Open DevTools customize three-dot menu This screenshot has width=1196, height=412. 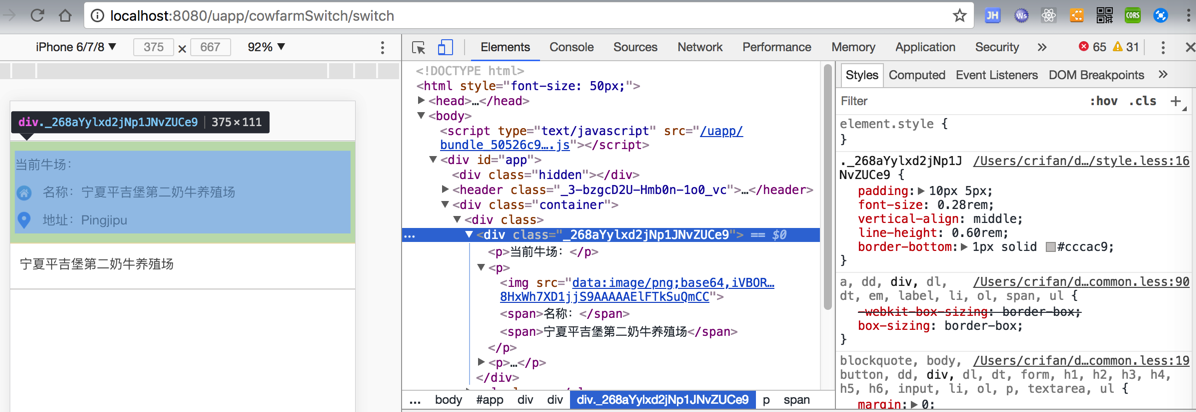[x=1163, y=47]
